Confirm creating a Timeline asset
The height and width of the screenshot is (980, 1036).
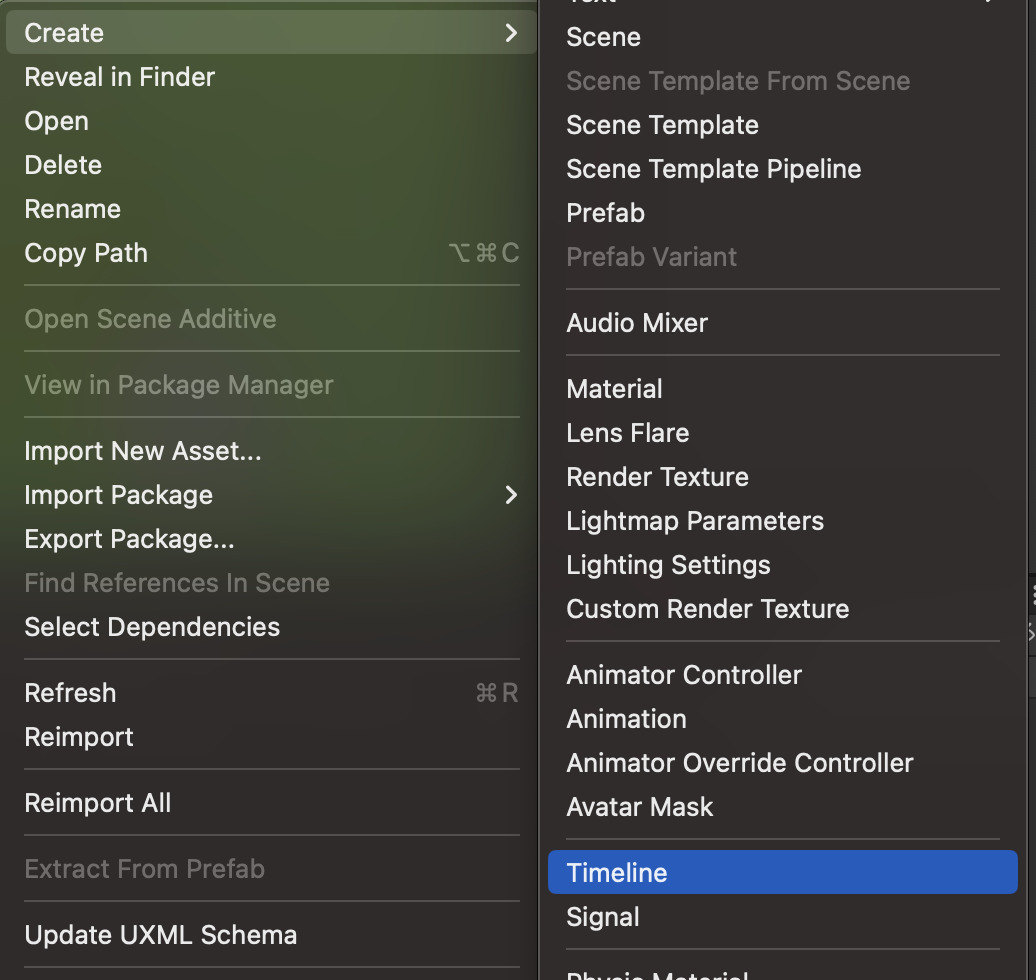[x=617, y=872]
